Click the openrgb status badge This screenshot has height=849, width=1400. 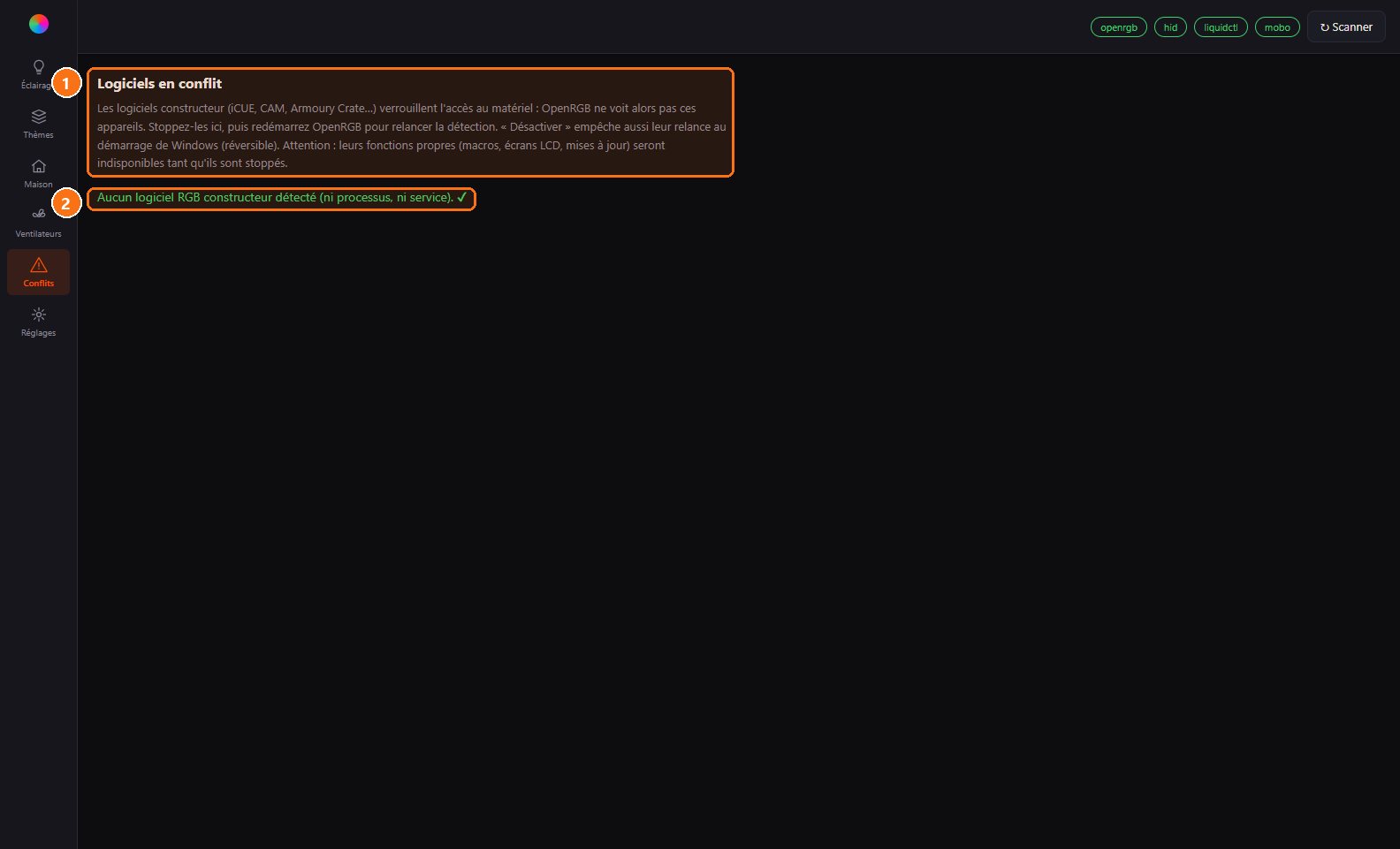coord(1119,27)
